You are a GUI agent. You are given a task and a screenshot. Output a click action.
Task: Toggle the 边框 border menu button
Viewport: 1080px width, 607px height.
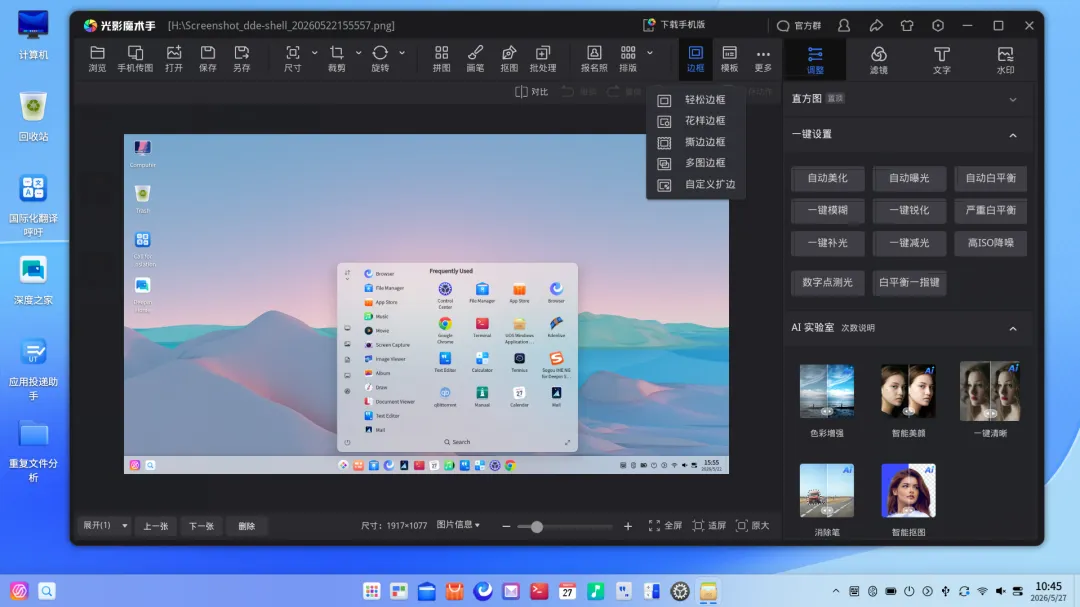coord(696,59)
